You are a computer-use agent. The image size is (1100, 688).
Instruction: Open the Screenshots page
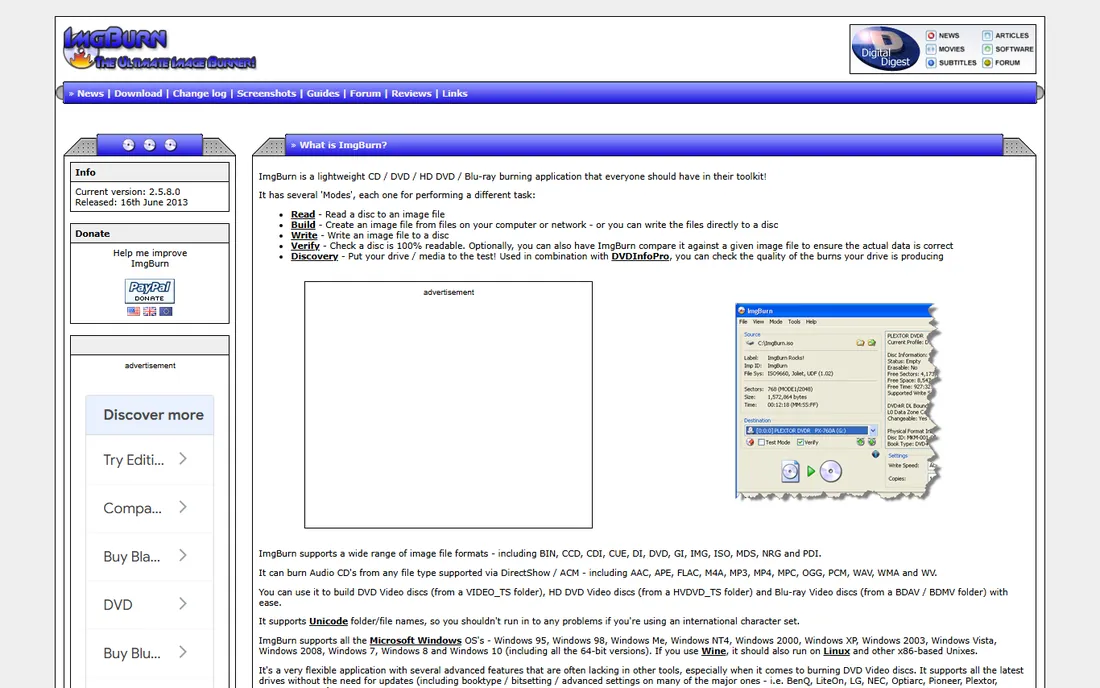coord(267,93)
